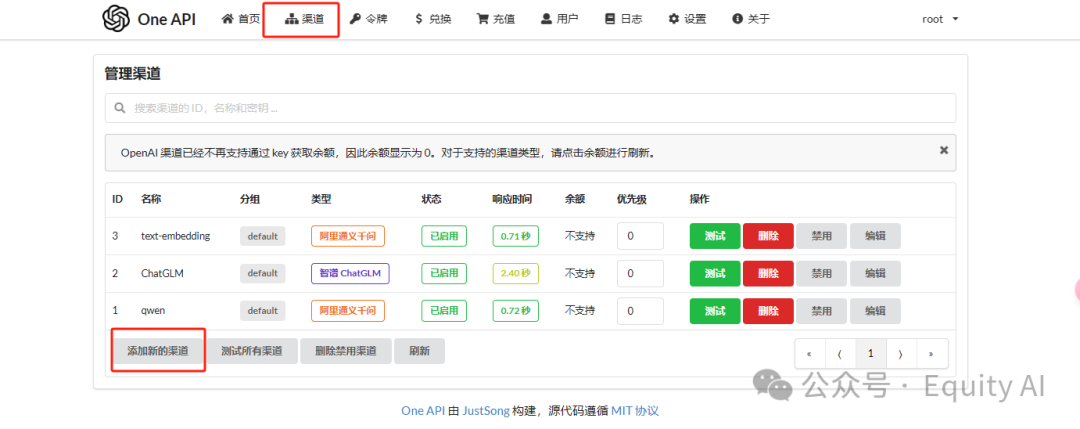Click 添加新的渠道 add channel button
This screenshot has height=429, width=1080.
click(158, 350)
